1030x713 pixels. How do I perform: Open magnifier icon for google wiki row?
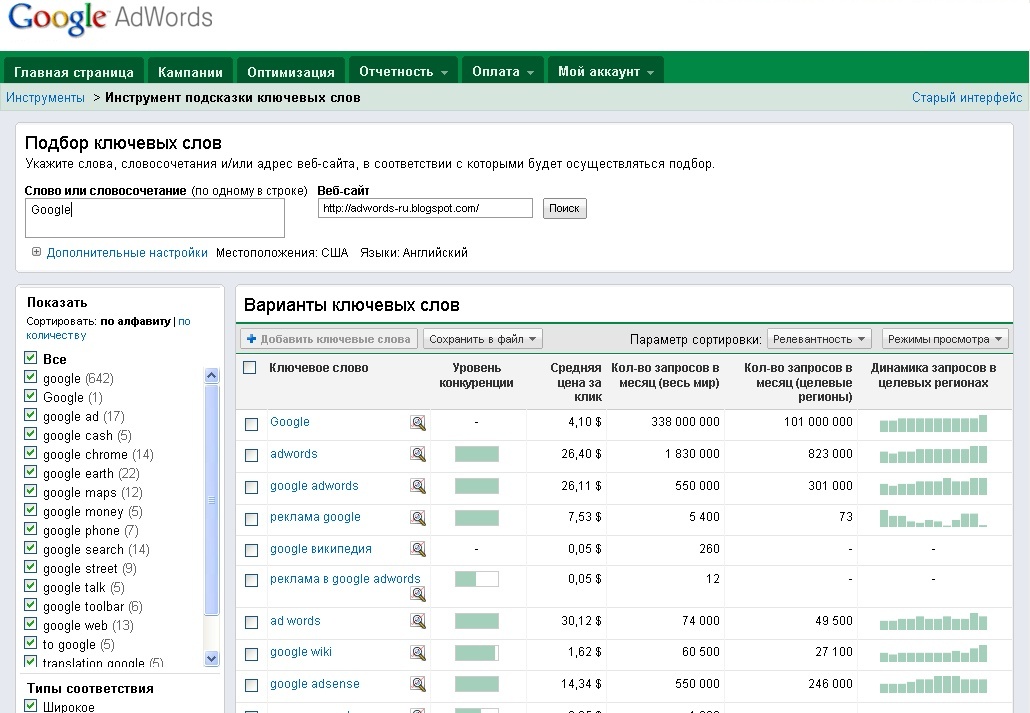tap(418, 653)
